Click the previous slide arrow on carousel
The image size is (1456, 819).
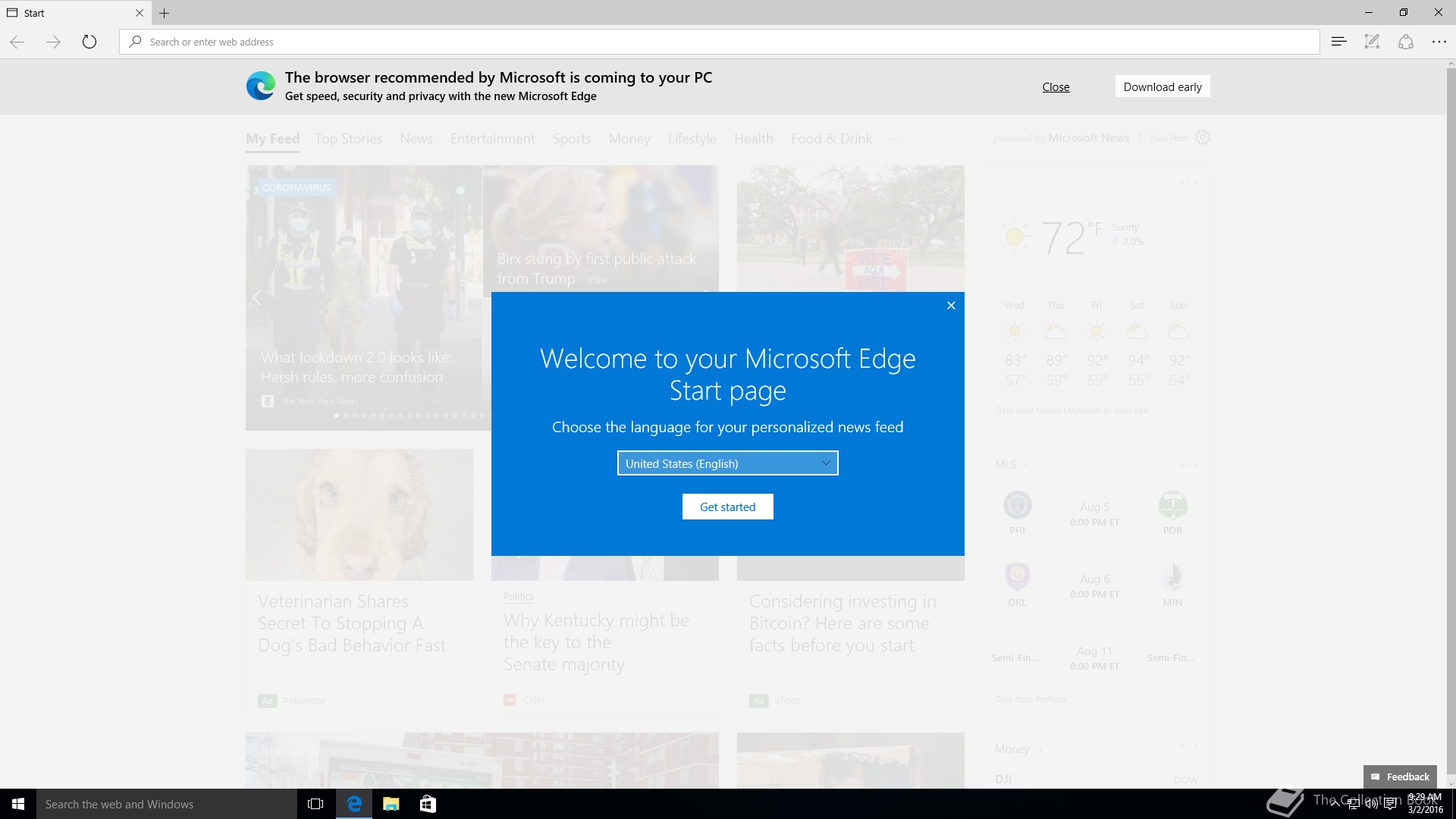tap(257, 297)
